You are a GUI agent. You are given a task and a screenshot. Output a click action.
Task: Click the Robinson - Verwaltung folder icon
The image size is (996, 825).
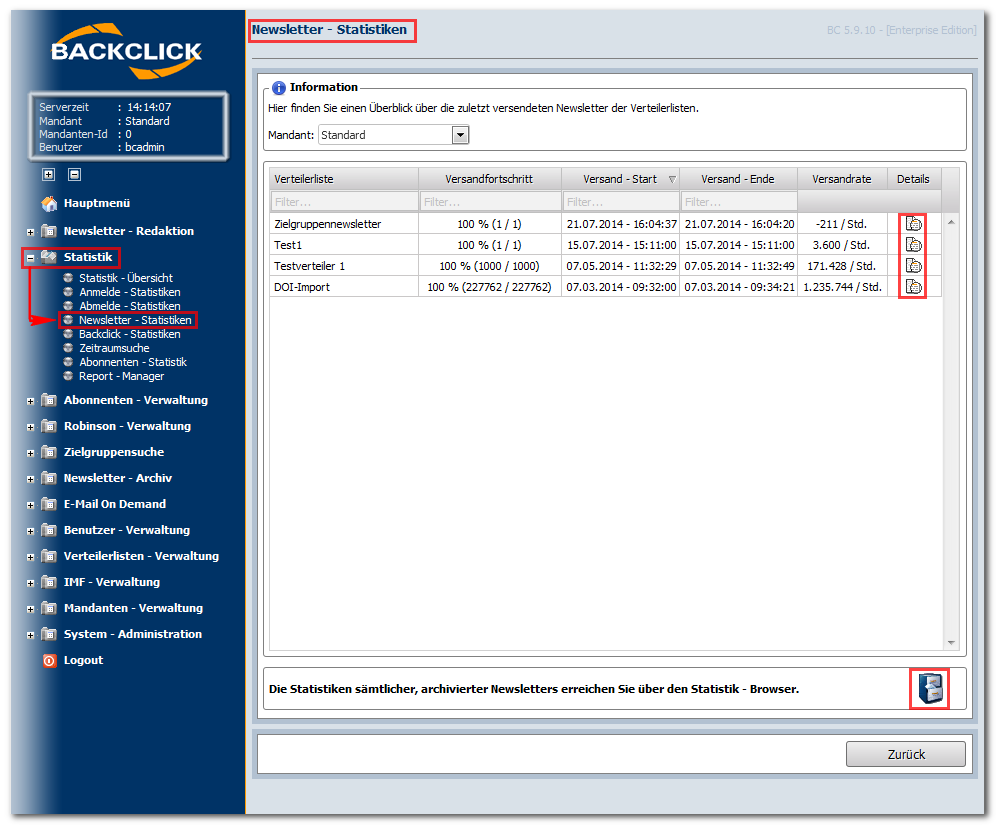(49, 426)
